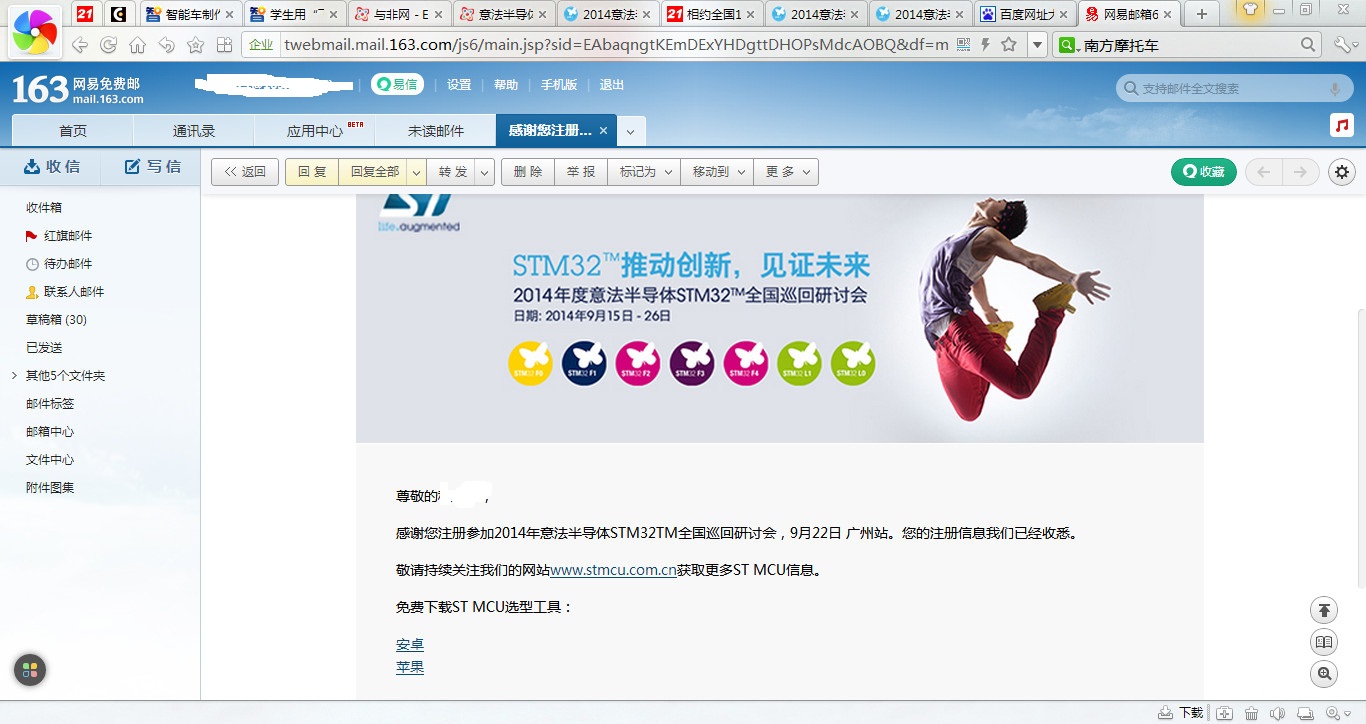Click the QR code icon in the address bar

963,45
